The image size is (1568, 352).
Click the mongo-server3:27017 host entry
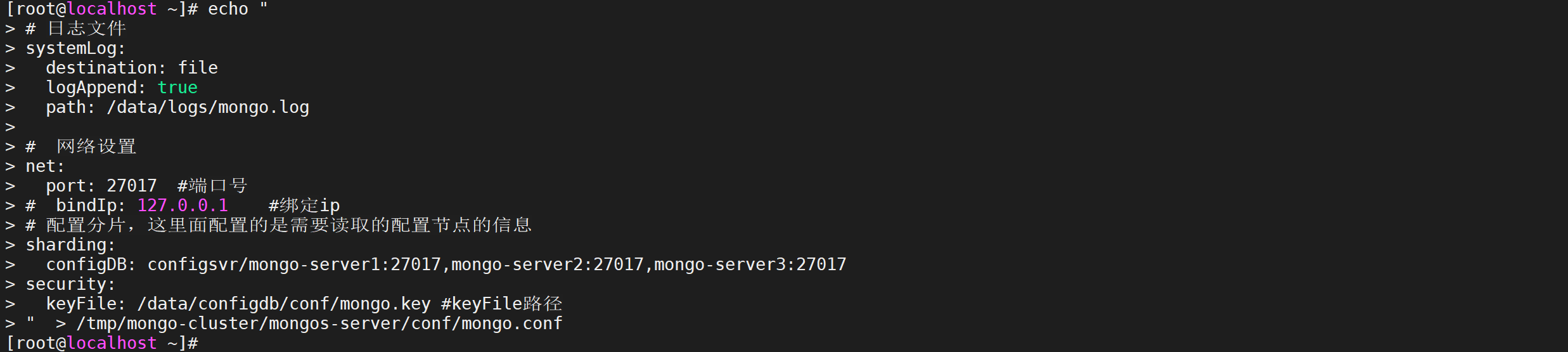(x=750, y=264)
